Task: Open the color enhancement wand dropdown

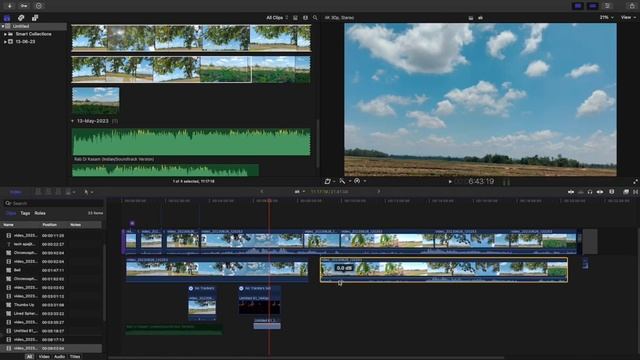Action: (x=344, y=181)
